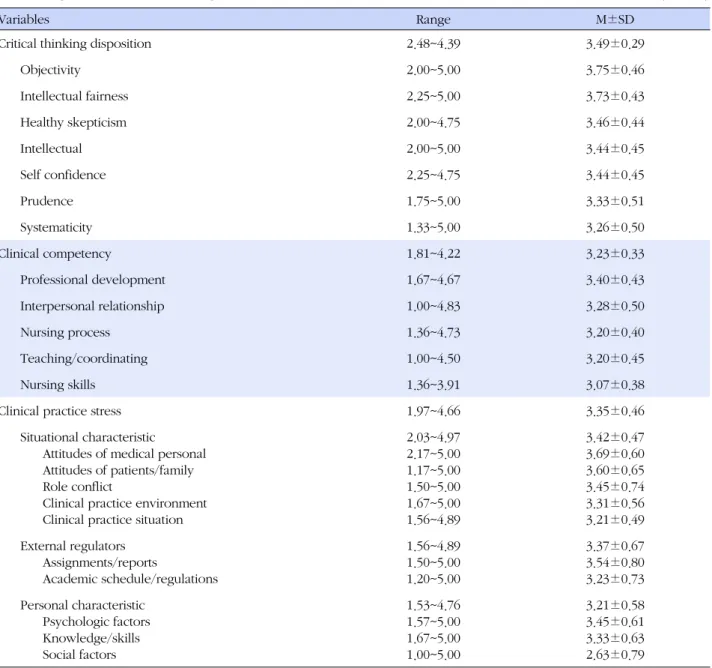
Task: Click the 'Prudence' row label
Action: click(x=46, y=201)
